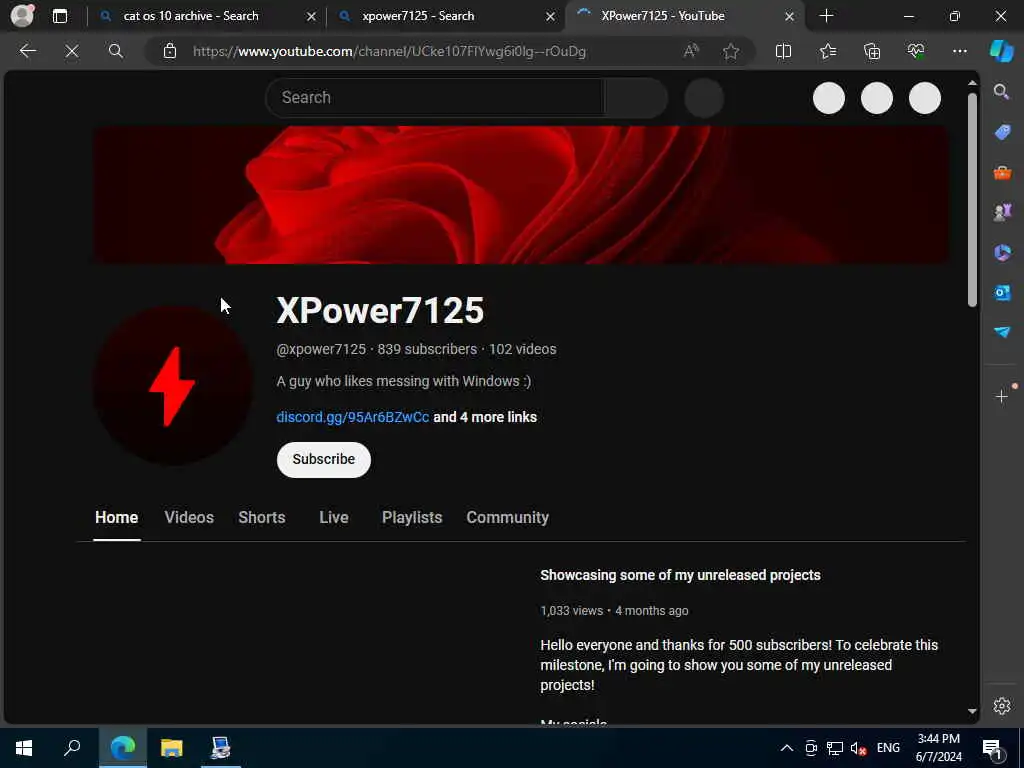The image size is (1024, 768).
Task: Click the '@xpower7125' channel handle text
Action: coord(321,349)
